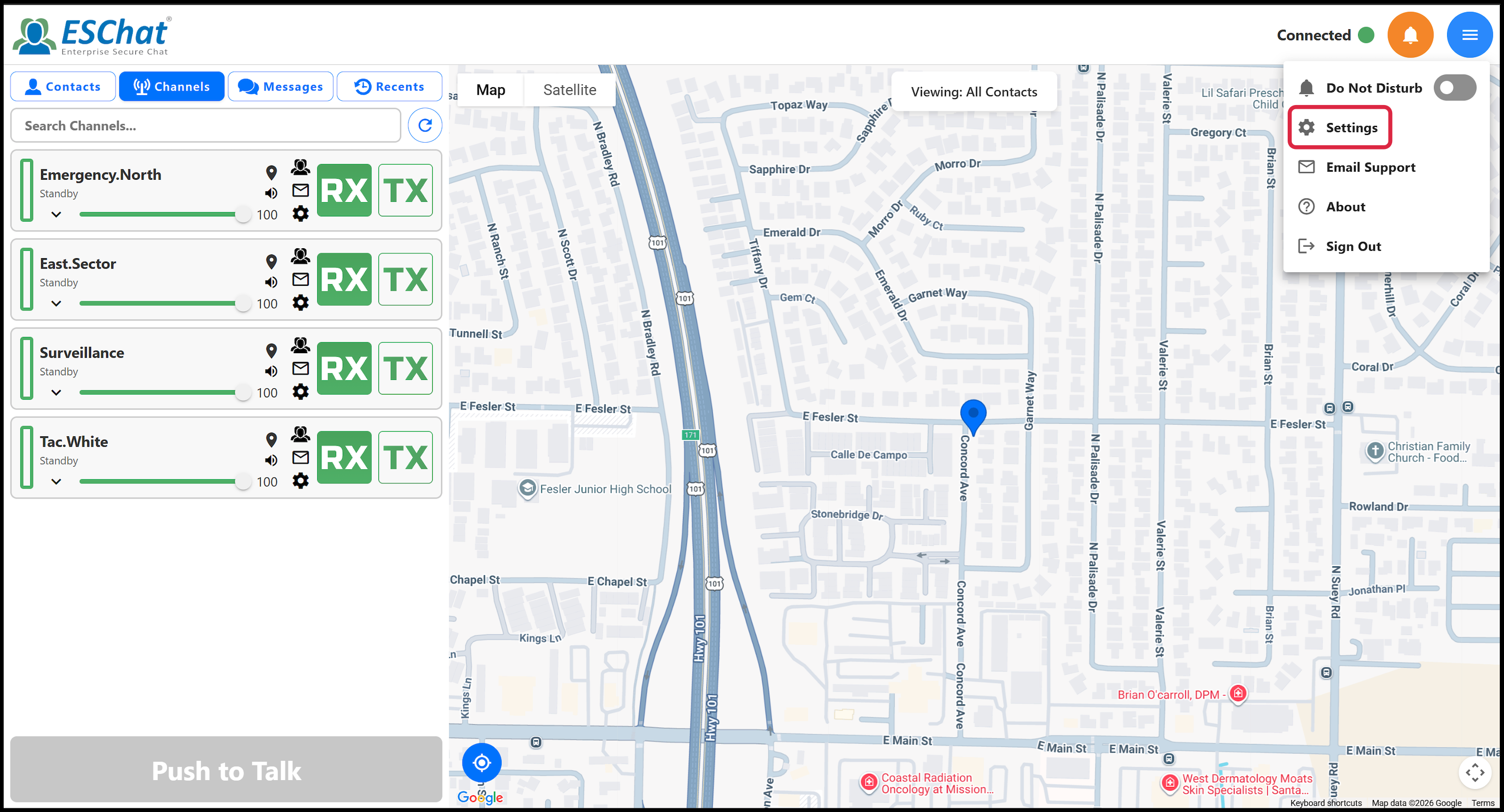Click the orange notification bell icon

pos(1409,35)
